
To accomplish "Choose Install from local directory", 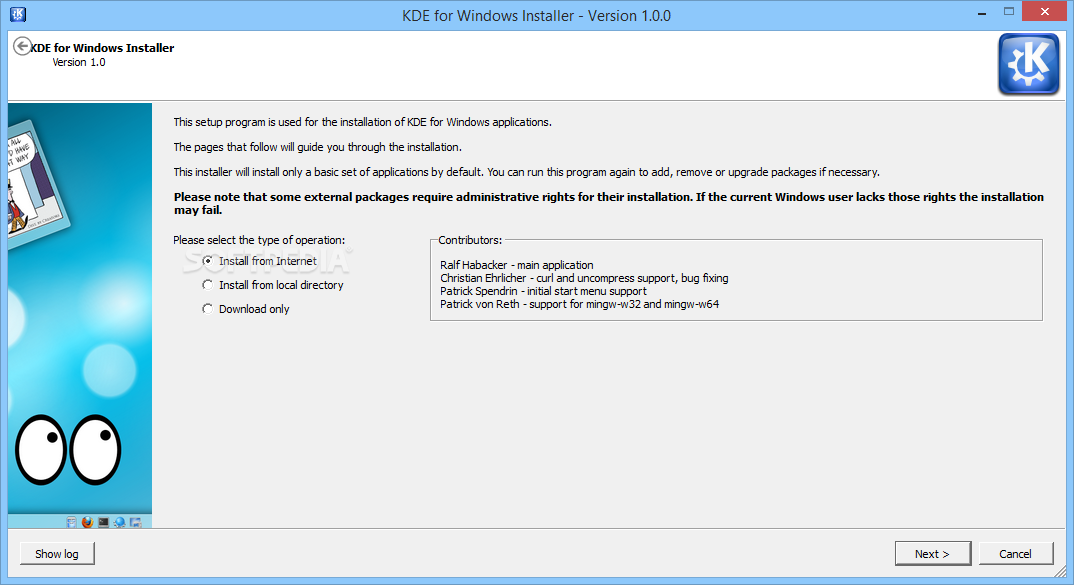I will point(208,285).
